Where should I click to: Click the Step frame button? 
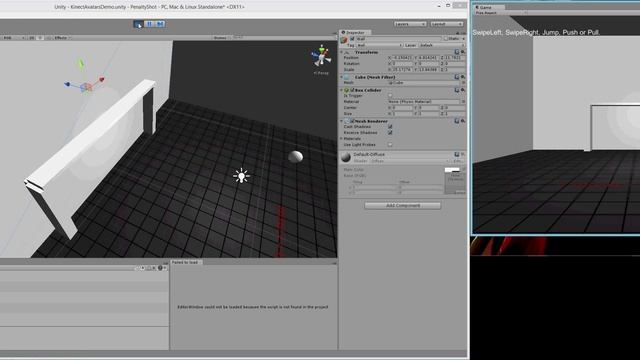pyautogui.click(x=160, y=24)
